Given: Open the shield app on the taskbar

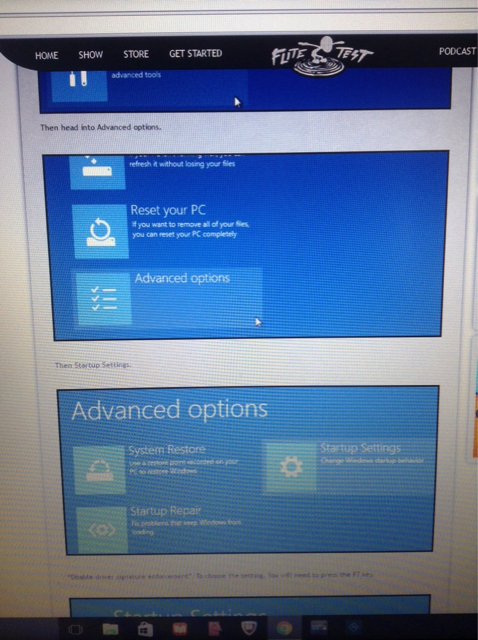Looking at the screenshot, I should pyautogui.click(x=249, y=628).
